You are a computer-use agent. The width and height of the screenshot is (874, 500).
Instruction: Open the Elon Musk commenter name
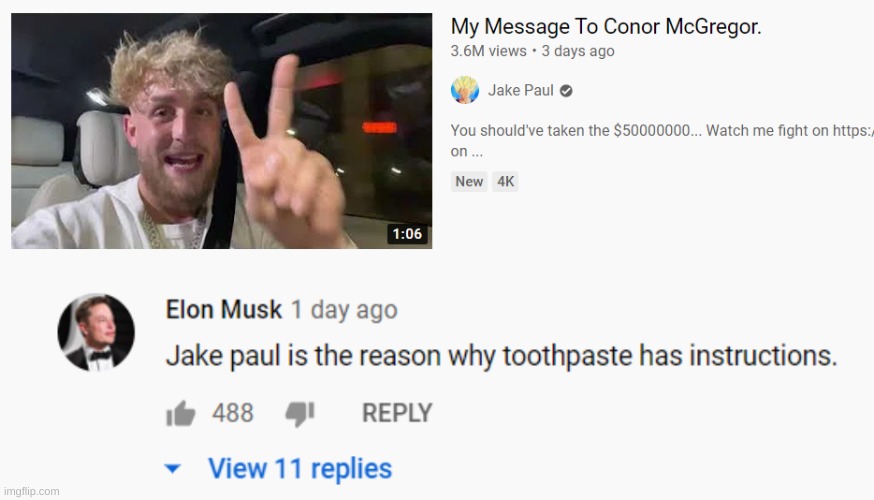click(x=224, y=309)
